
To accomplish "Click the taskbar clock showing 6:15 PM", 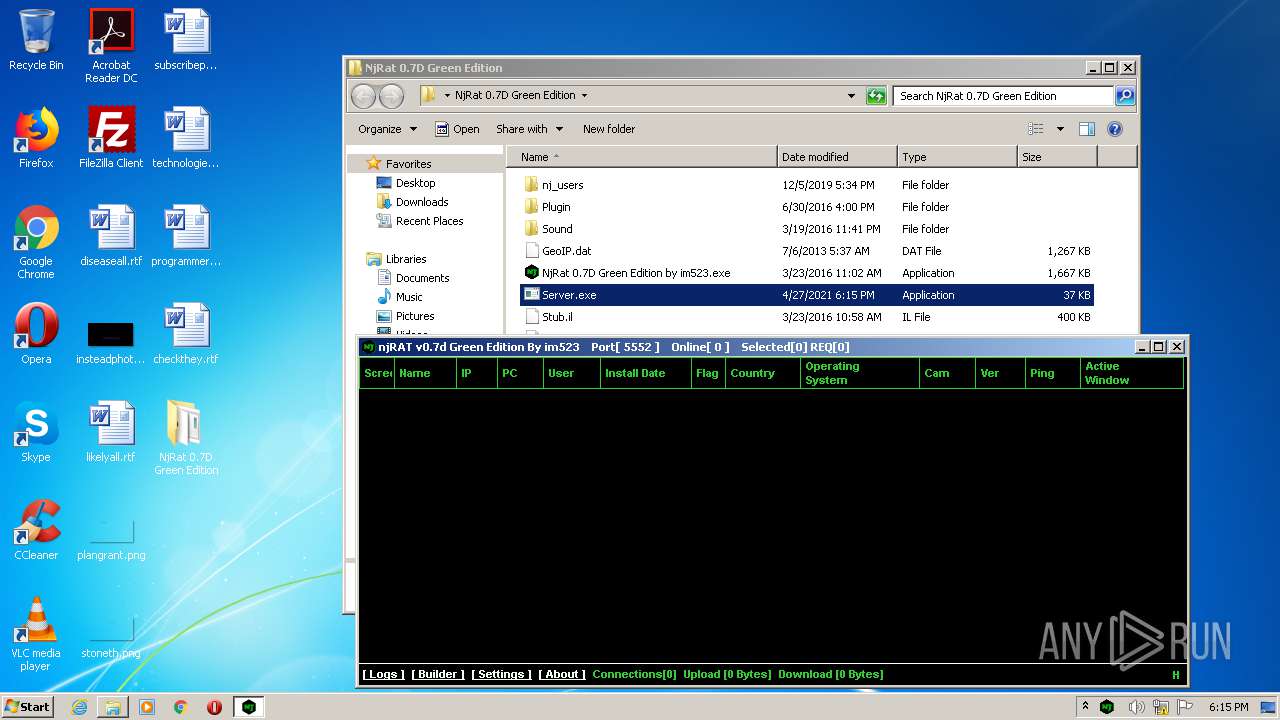I will [1228, 707].
